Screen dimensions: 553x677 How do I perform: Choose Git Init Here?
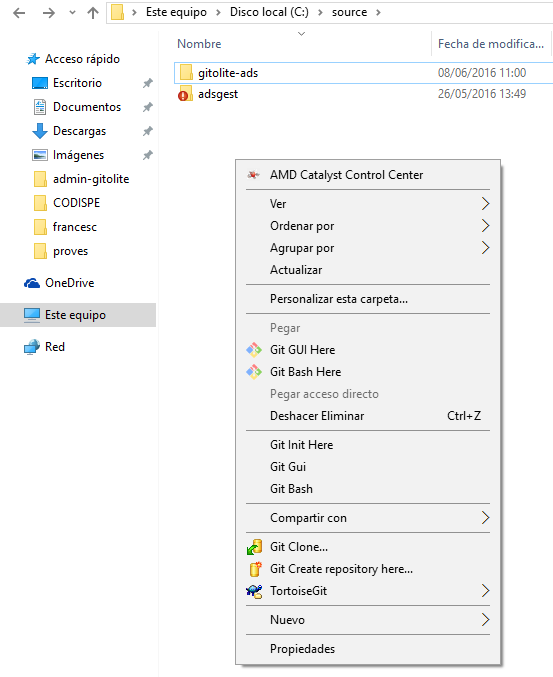(x=368, y=445)
